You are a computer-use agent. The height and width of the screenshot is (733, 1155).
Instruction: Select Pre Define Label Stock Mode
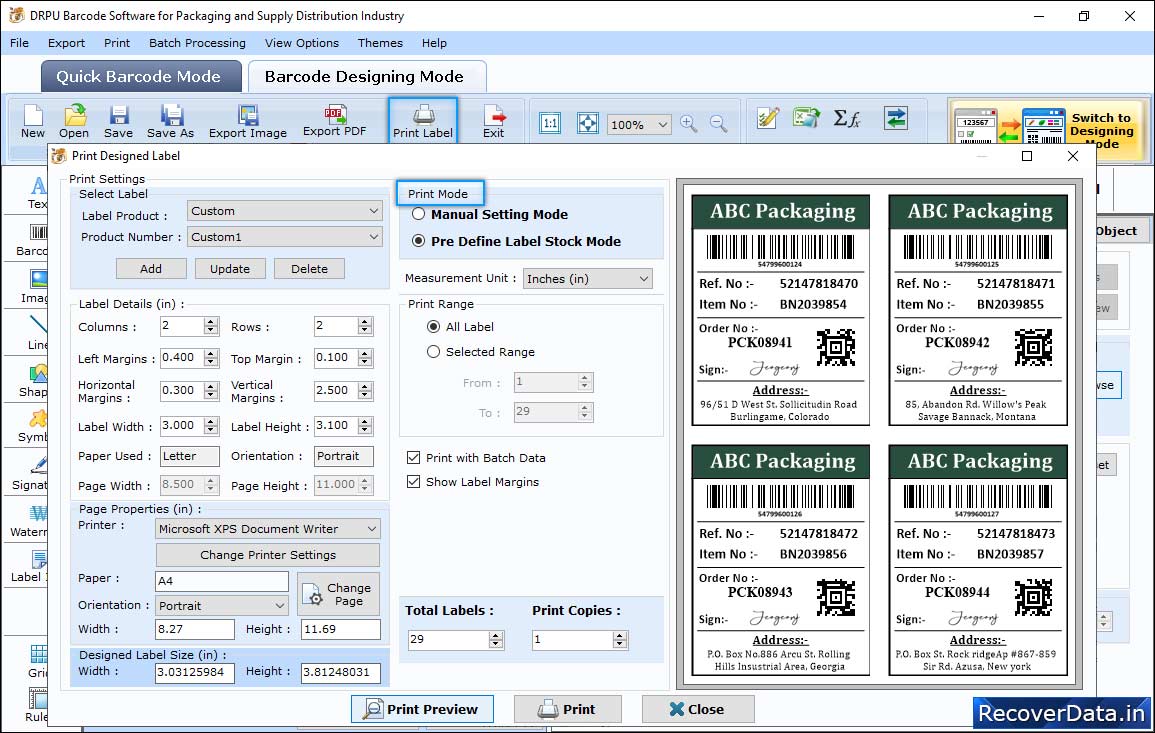pyautogui.click(x=418, y=241)
